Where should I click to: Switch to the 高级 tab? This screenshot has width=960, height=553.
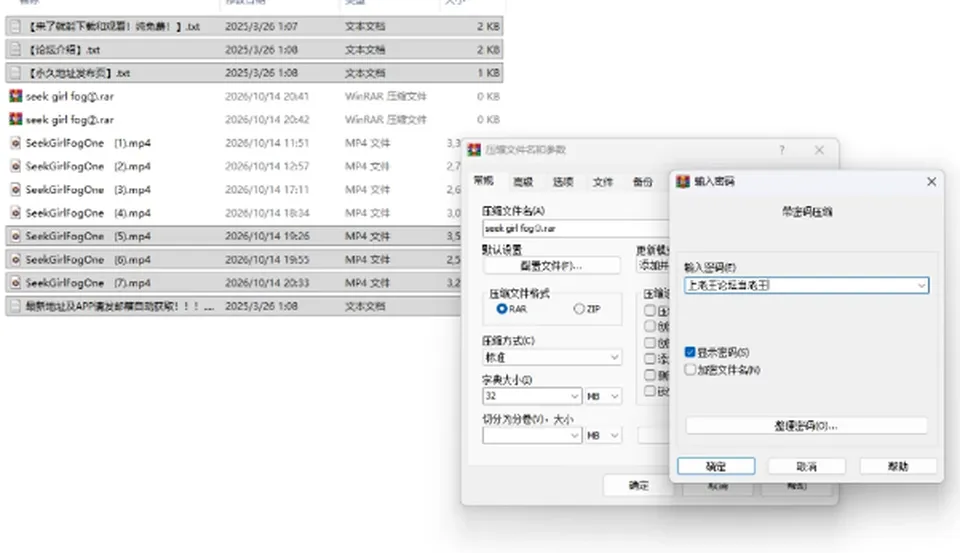[x=523, y=182]
